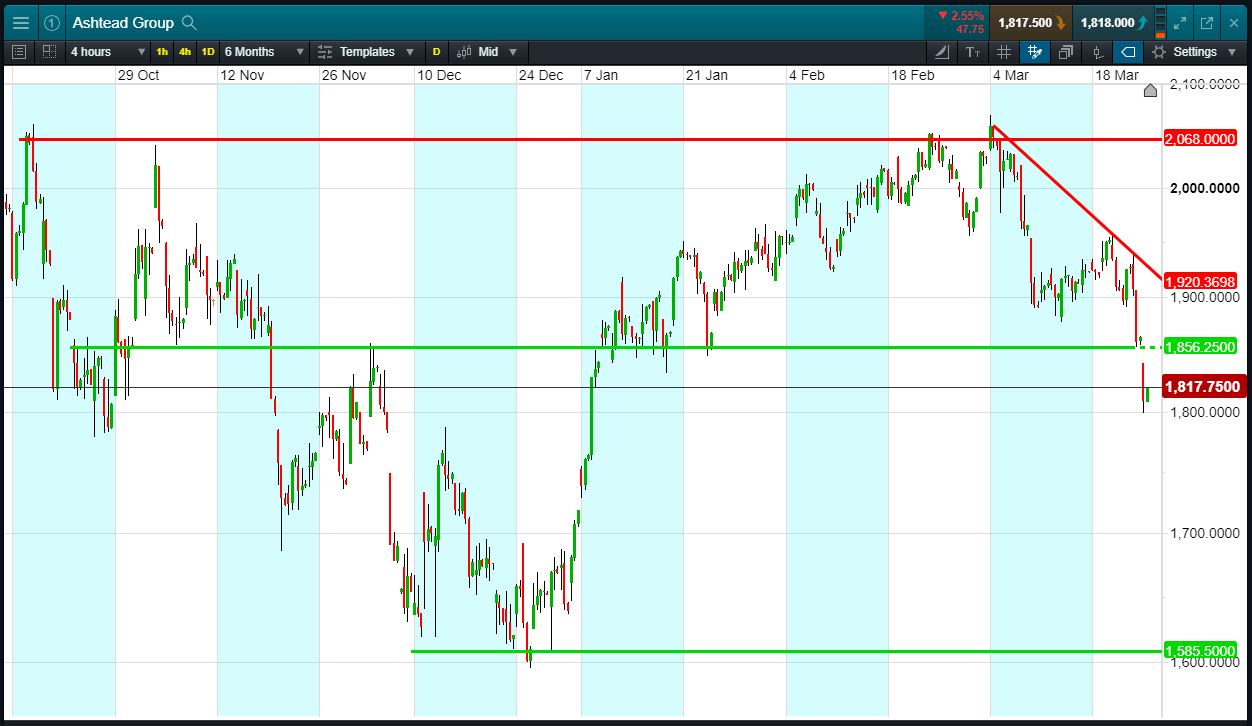Close the Ashtead Group chart panel

pos(1234,22)
